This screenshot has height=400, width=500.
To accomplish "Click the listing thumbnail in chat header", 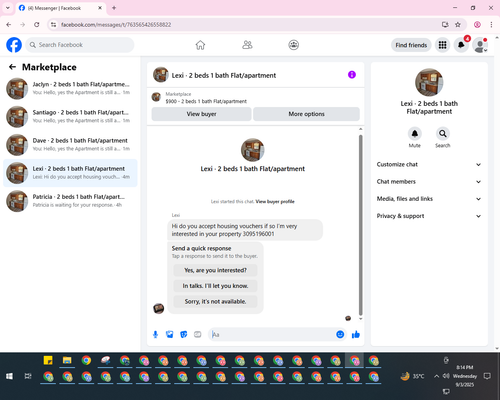I will [x=160, y=75].
